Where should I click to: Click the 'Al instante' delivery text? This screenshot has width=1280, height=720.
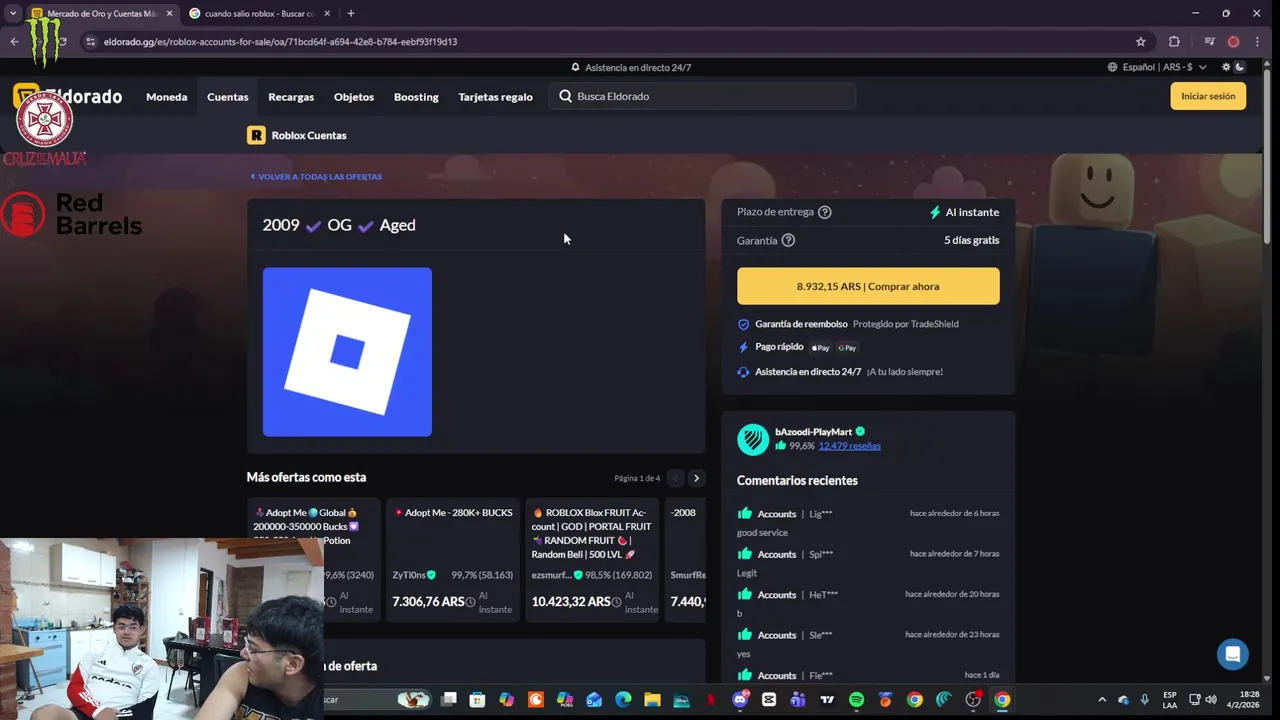[972, 212]
